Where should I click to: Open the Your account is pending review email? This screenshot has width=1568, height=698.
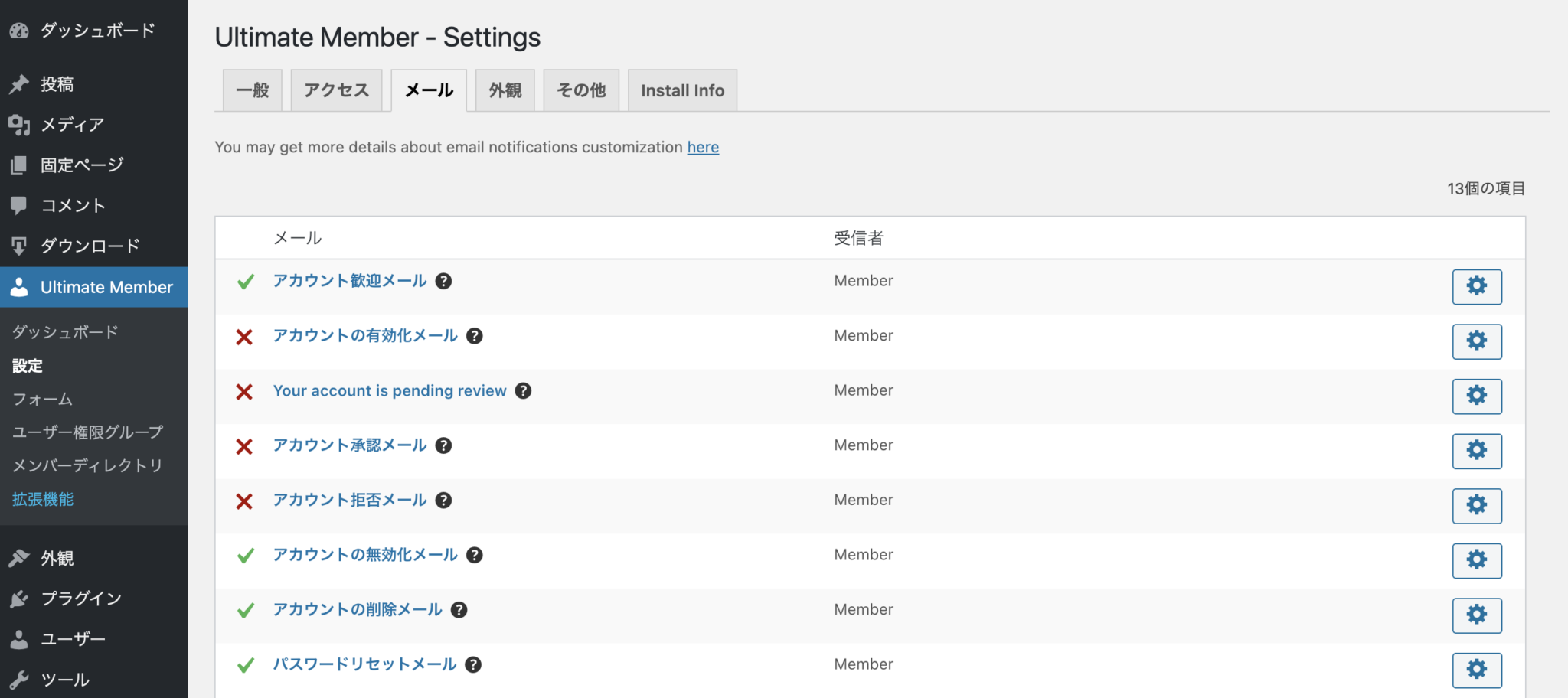click(390, 391)
